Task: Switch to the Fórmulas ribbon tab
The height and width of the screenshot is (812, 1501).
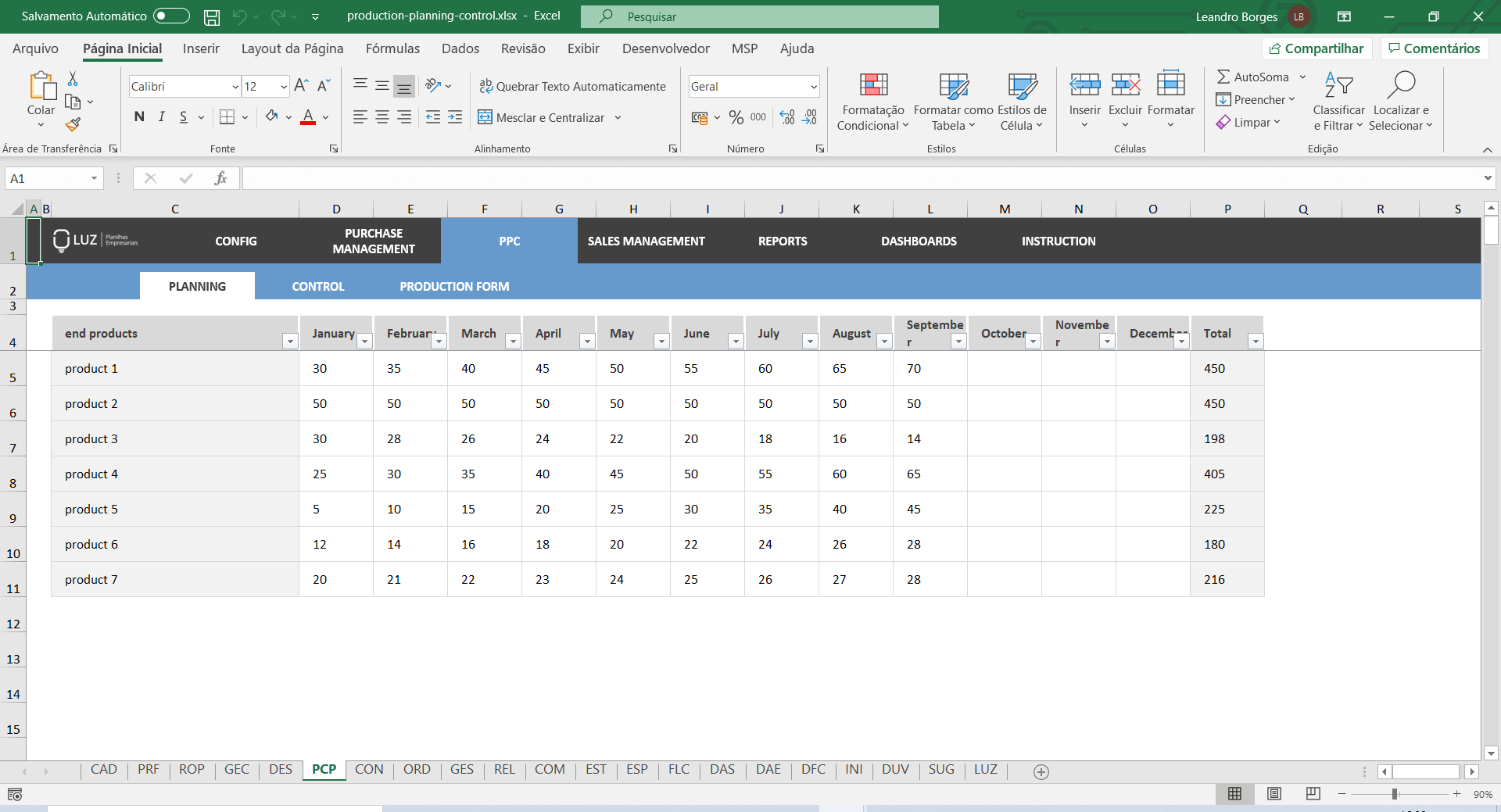Action: point(393,48)
